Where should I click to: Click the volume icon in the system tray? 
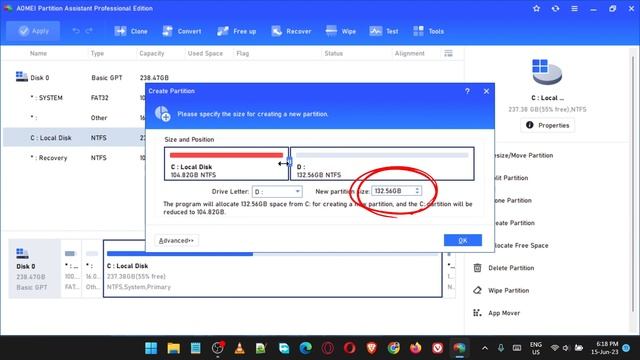click(x=566, y=348)
